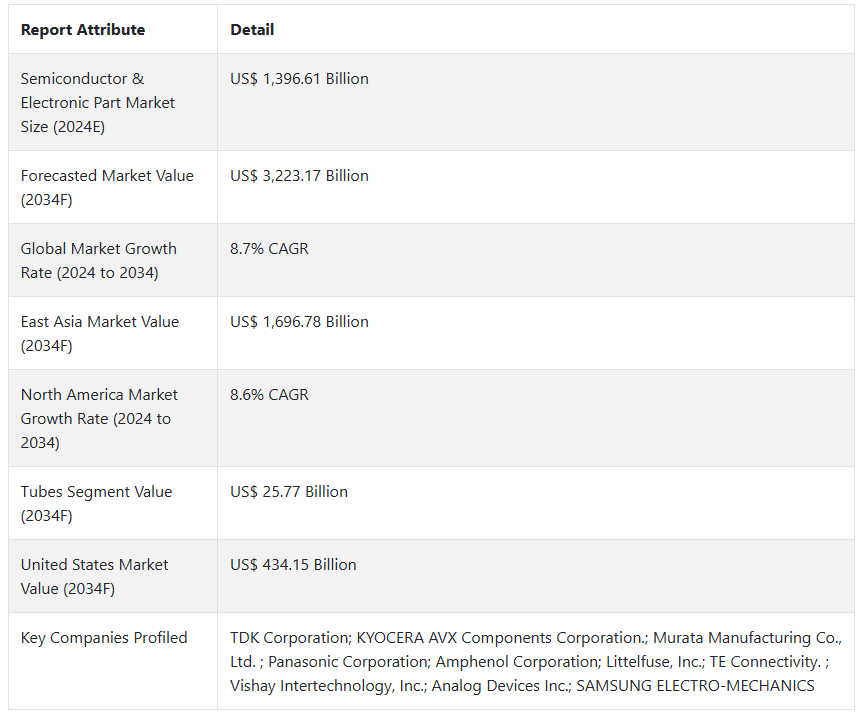860x714 pixels.
Task: Select the North America Market Growth Rate label
Action: pos(99,419)
